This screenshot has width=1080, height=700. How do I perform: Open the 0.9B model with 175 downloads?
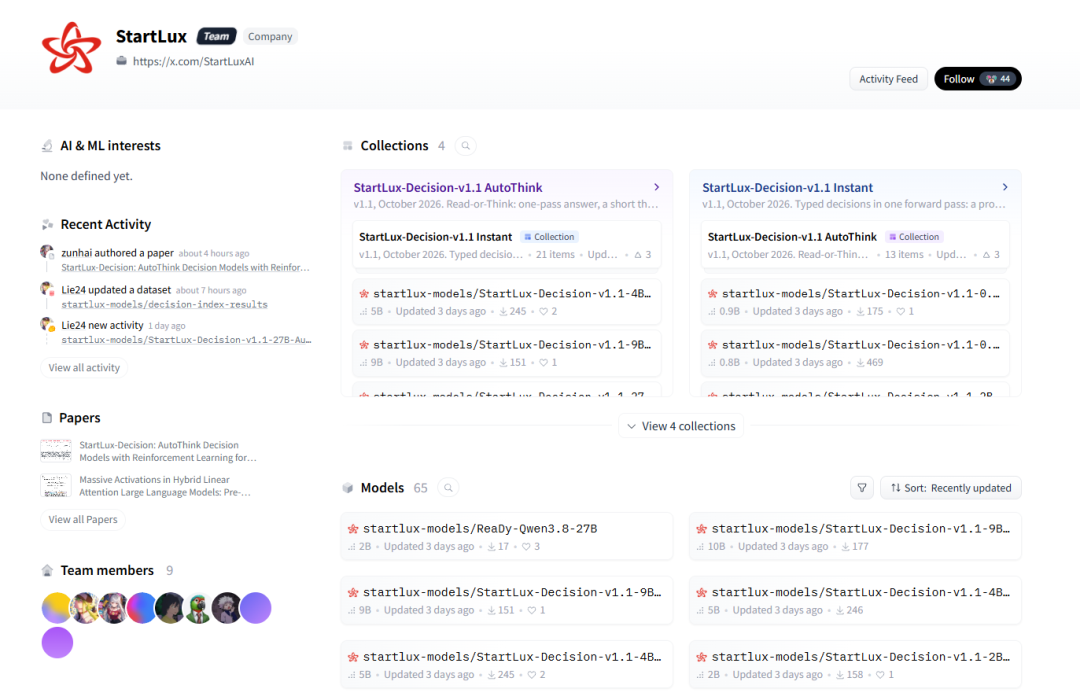click(855, 302)
